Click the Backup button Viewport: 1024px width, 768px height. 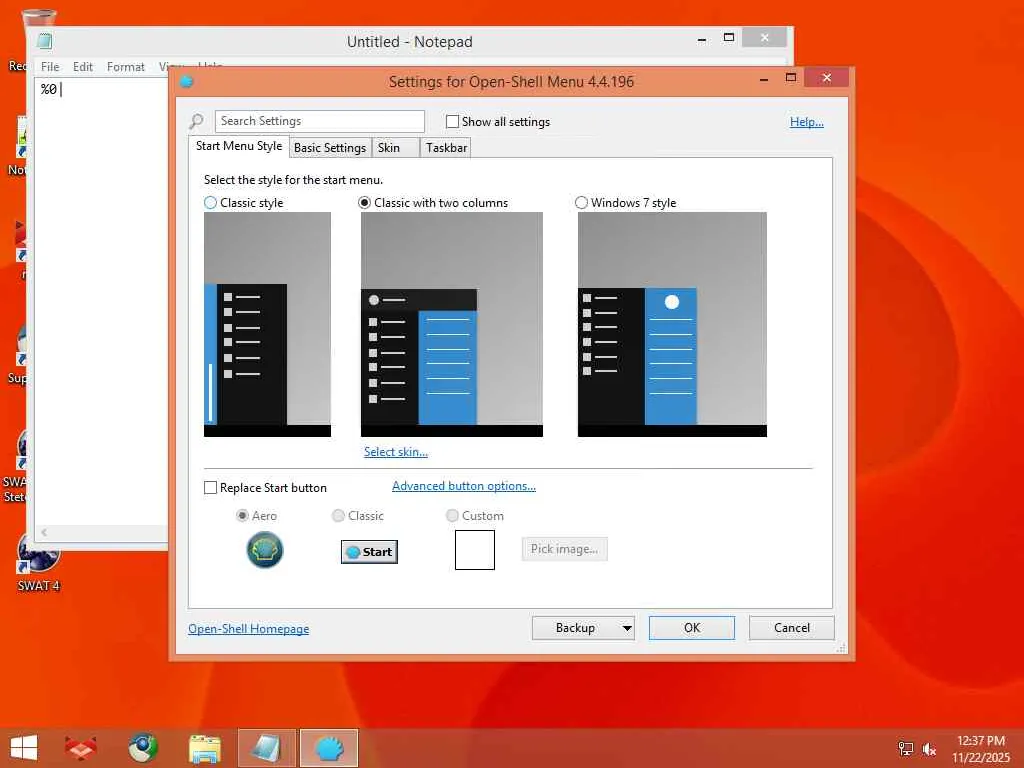tap(575, 628)
